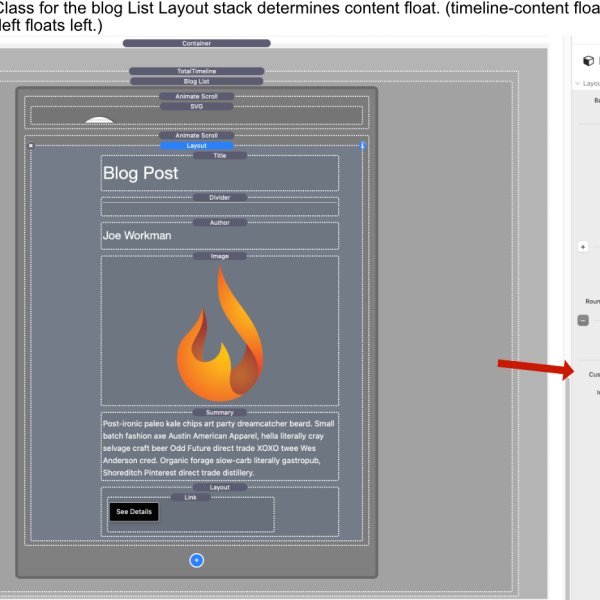
Task: Click the highlighted blue Layout label
Action: tap(197, 145)
